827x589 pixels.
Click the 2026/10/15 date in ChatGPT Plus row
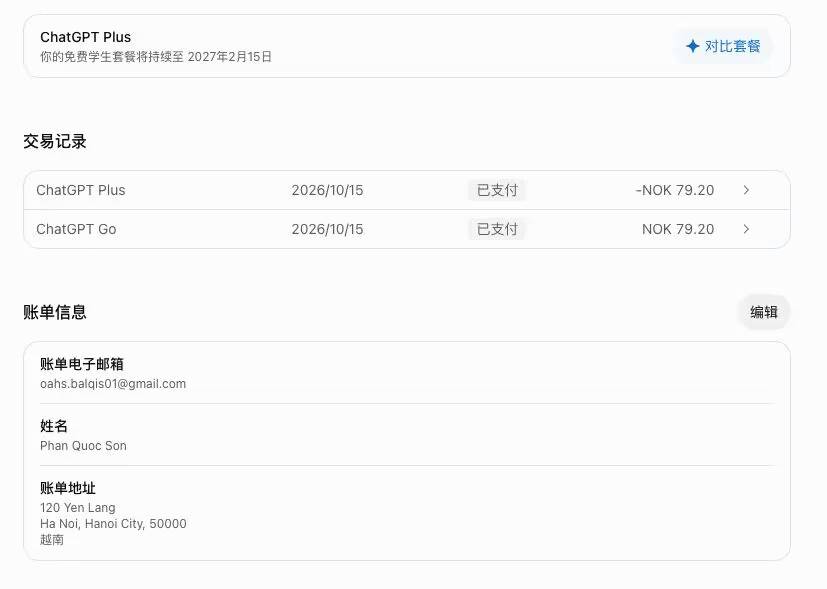[x=328, y=190]
